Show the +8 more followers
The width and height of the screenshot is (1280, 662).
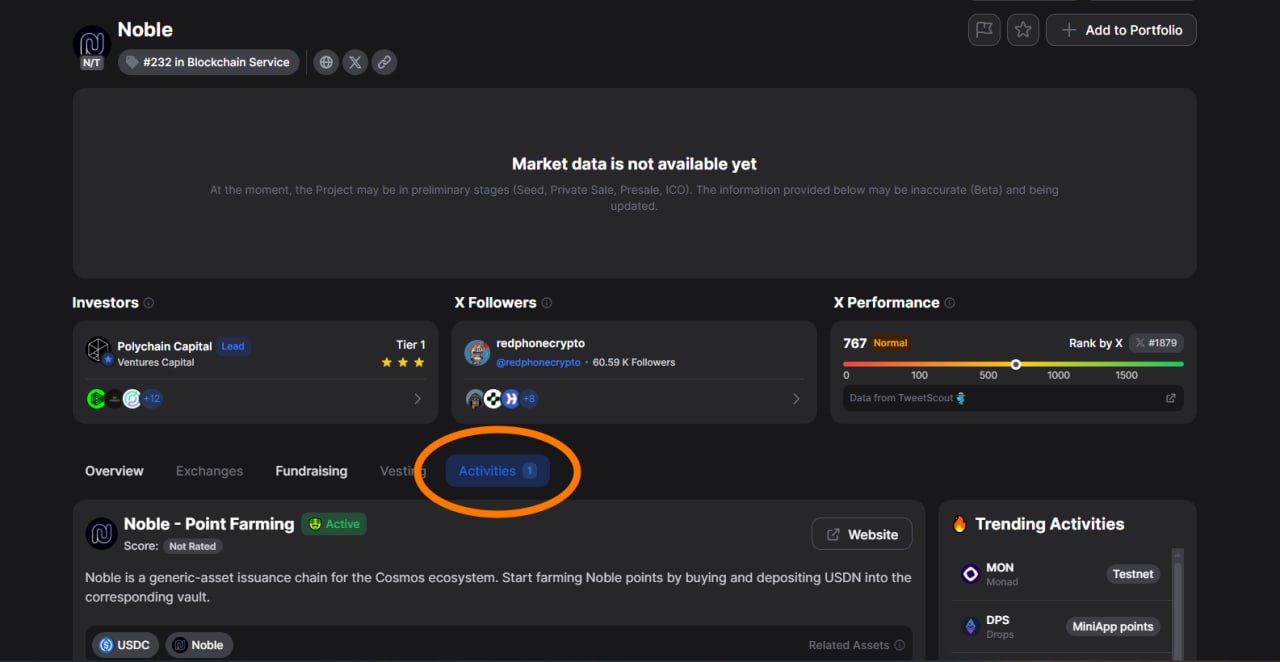[529, 399]
